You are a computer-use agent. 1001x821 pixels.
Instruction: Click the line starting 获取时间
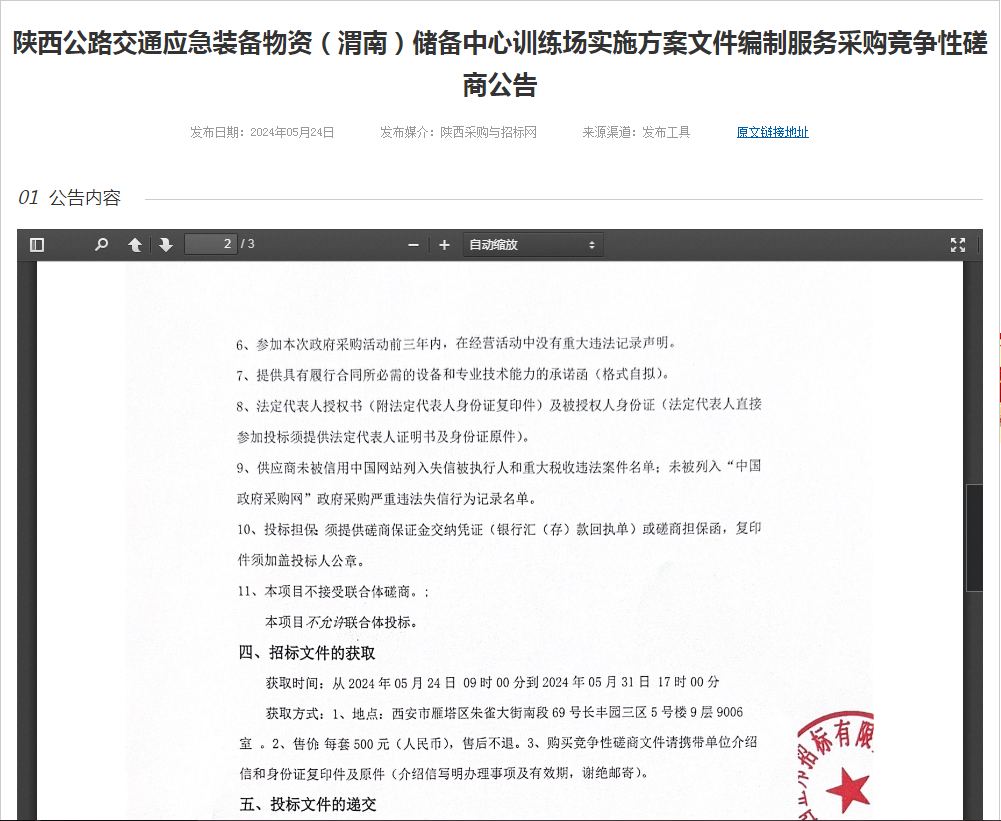[493, 682]
